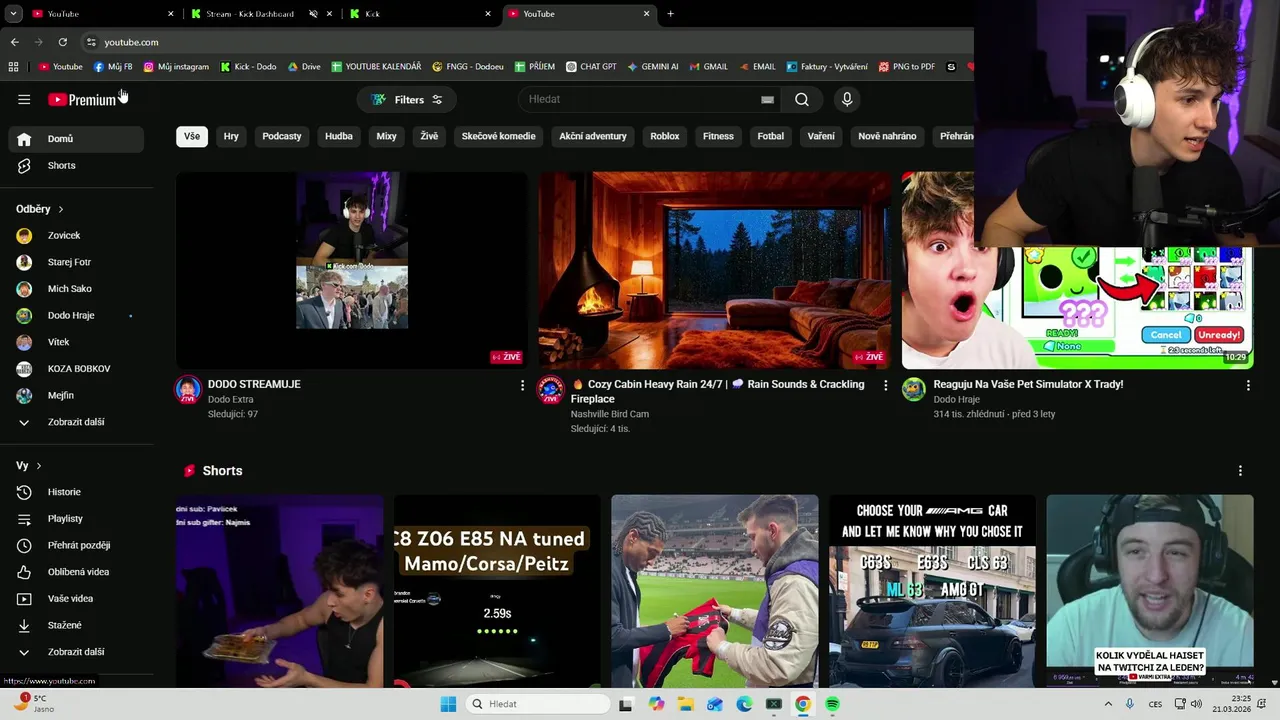Select the Roblox filter chip
Viewport: 1280px width, 720px height.
(x=665, y=136)
